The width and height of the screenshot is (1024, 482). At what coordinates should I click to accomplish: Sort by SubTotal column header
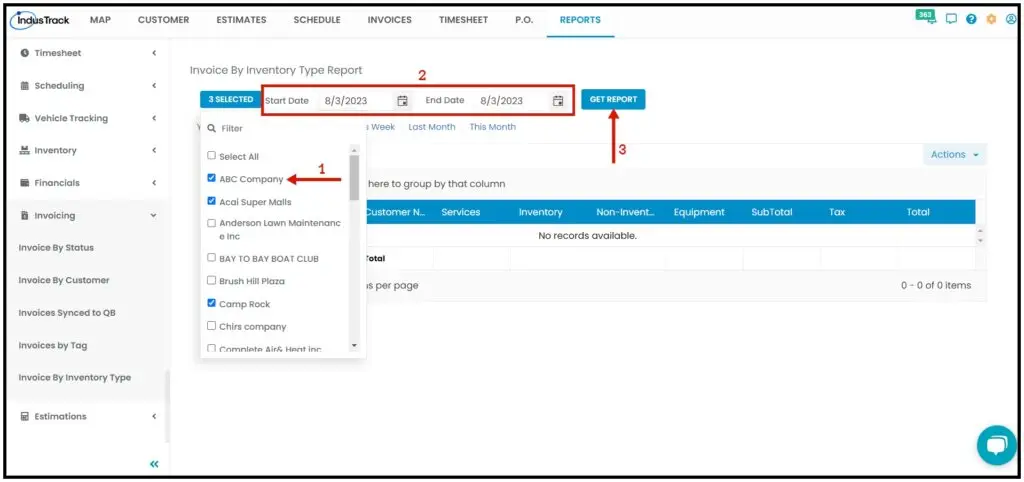771,212
